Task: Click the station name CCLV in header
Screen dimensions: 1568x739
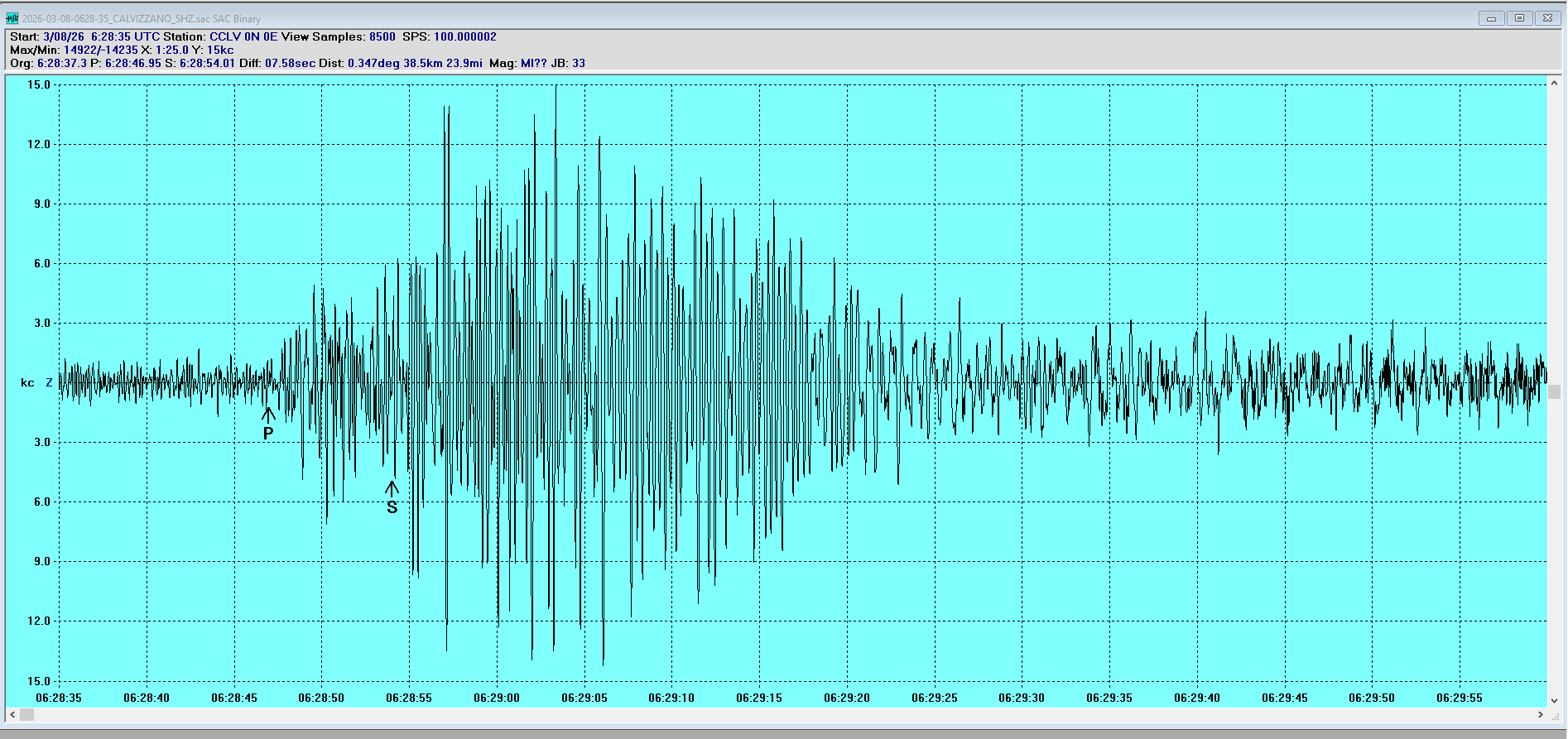Action: [224, 36]
